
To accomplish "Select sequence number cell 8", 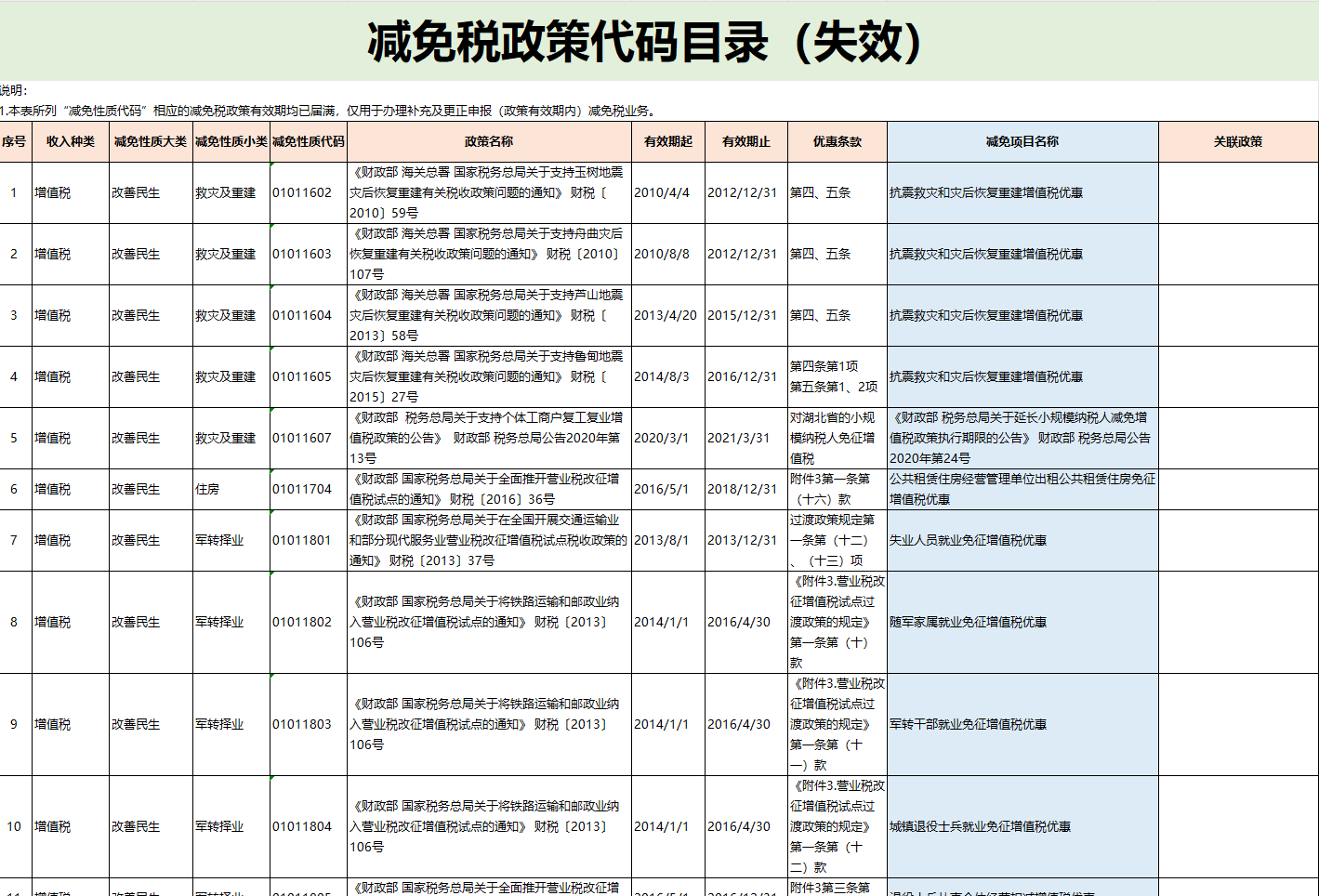I will 14,622.
